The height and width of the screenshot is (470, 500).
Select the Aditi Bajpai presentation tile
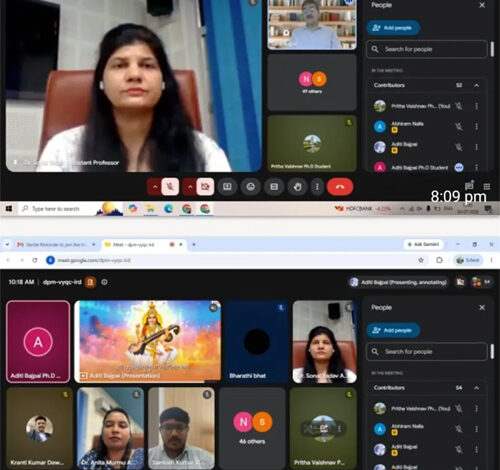[x=148, y=341]
